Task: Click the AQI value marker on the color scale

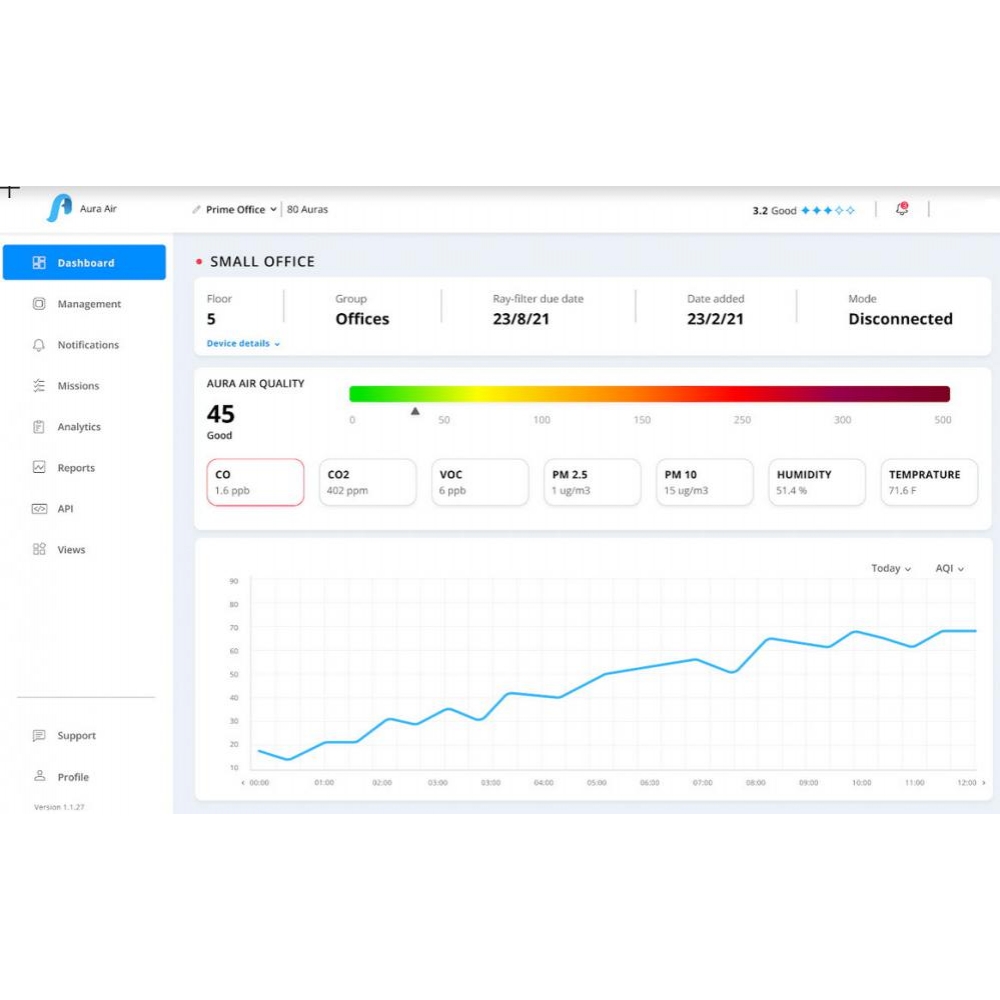Action: (x=415, y=409)
